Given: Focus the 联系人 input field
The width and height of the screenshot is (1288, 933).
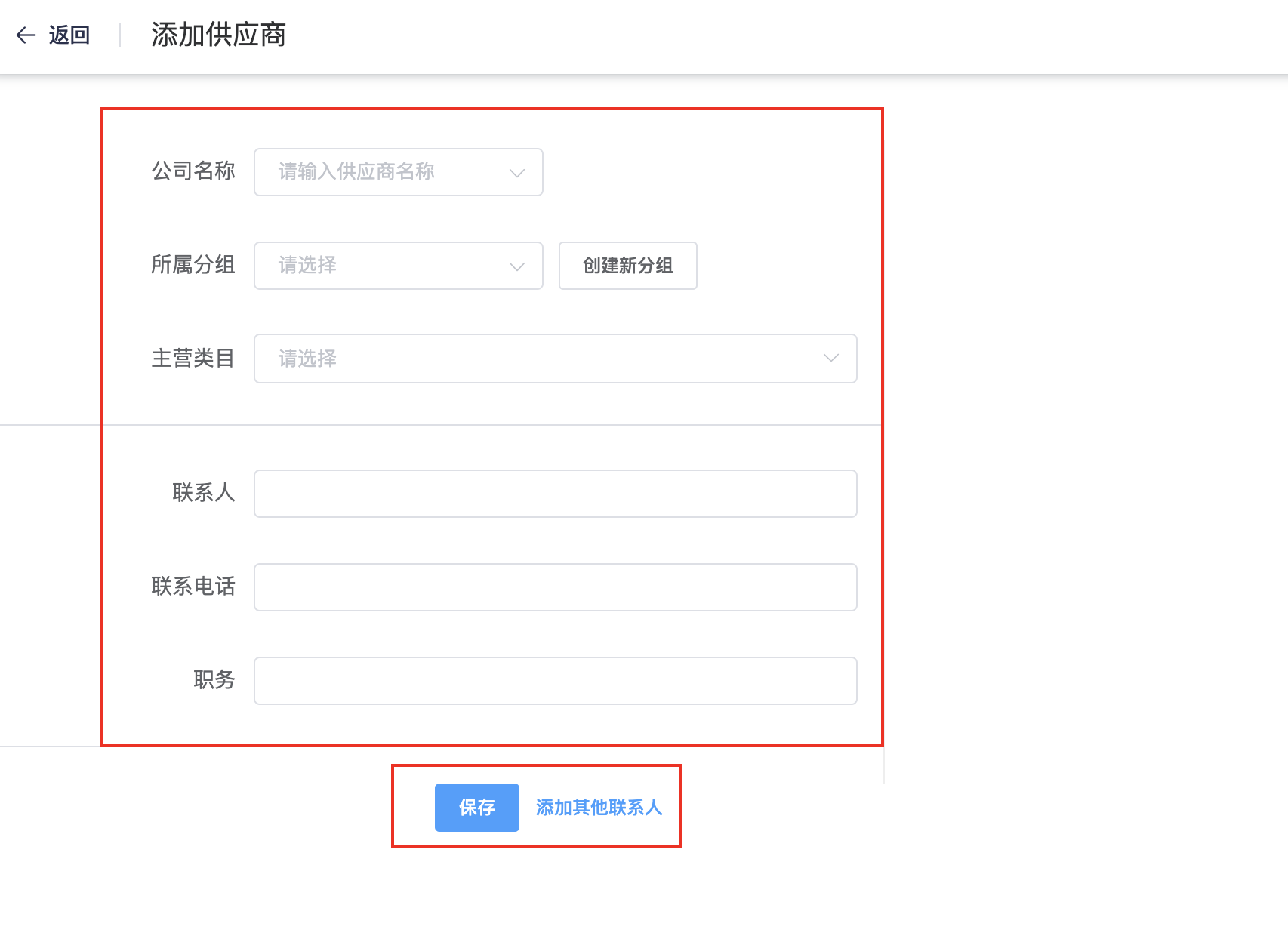Looking at the screenshot, I should click(x=555, y=494).
